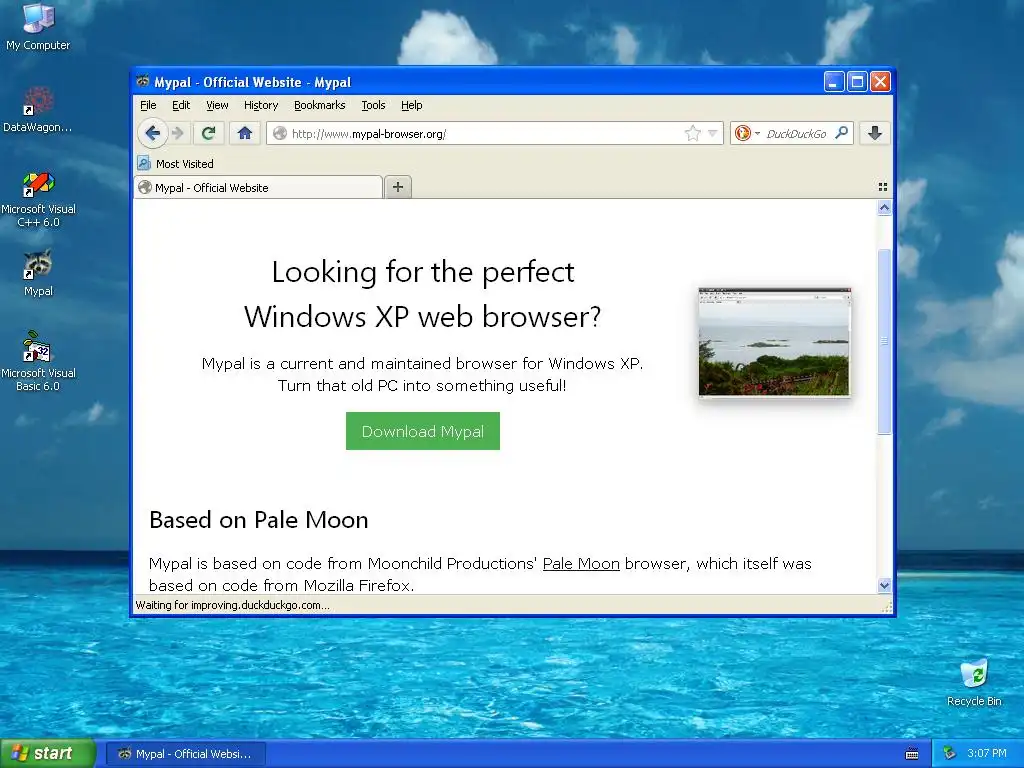Click the 'Waiting for improving.duckduckgo.com...' status text
Screen dimensions: 1024x768
coord(232,605)
